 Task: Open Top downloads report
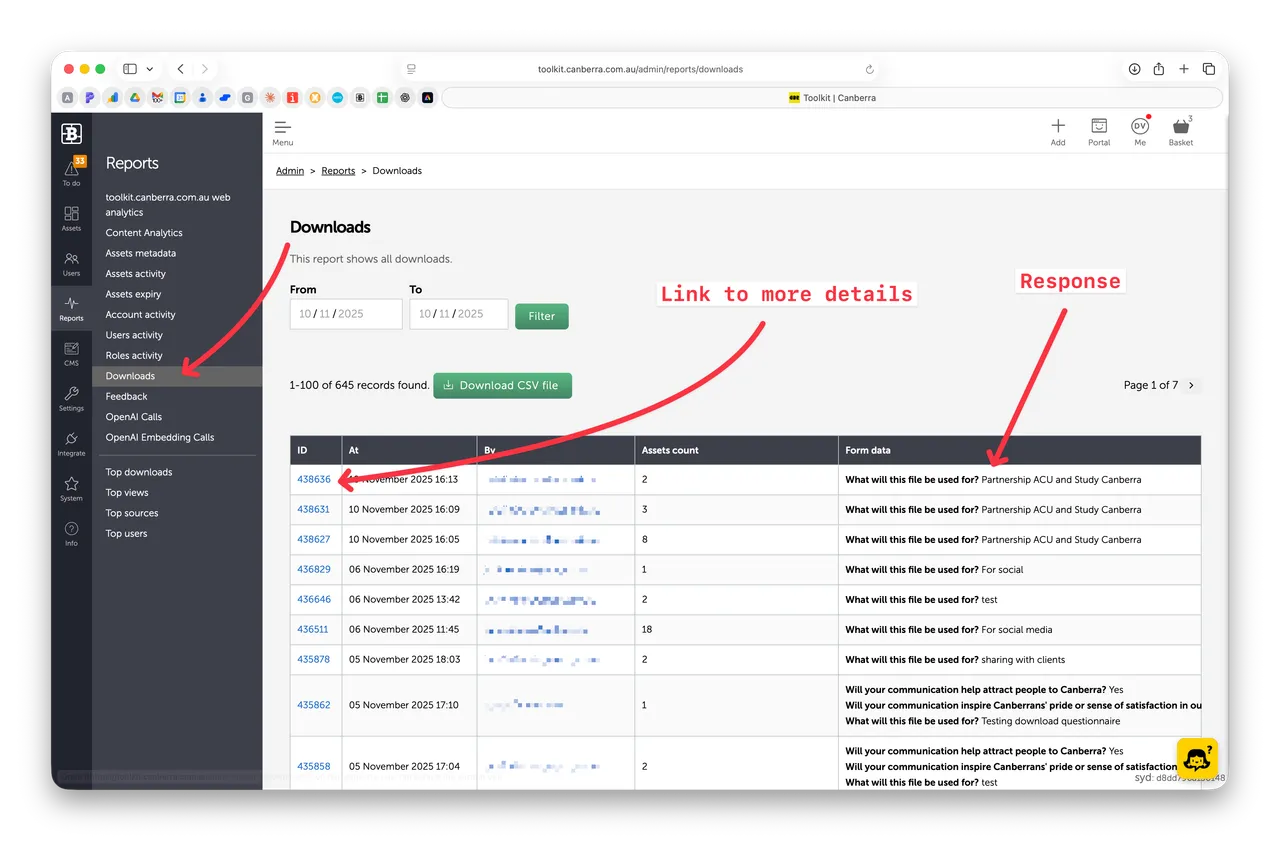tap(139, 472)
